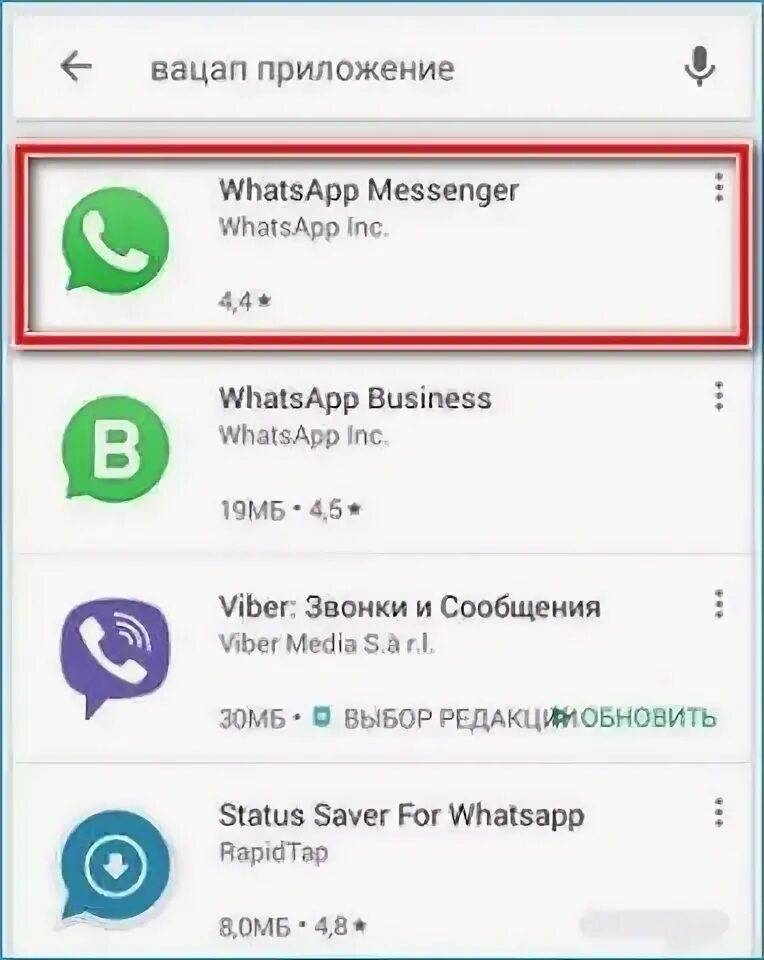Screen dimensions: 764x960
Task: Click the Viber Media S.à r.l. developer name
Action: click(x=327, y=644)
